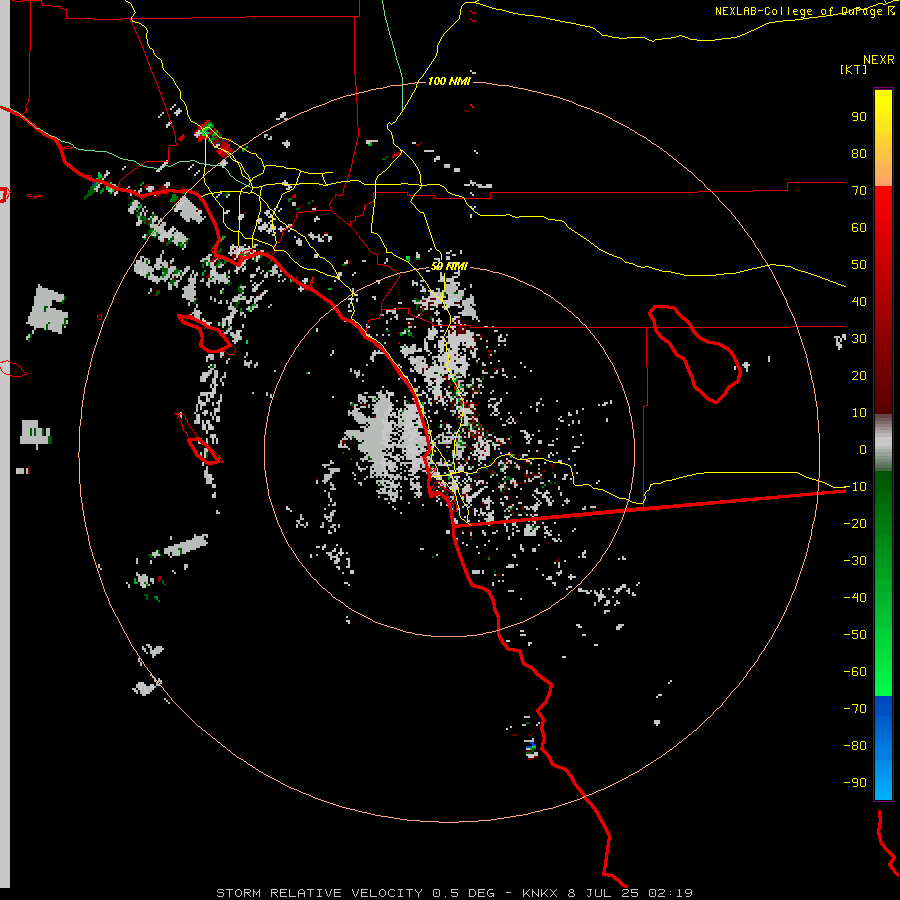Select the positive 60 knot scale label
This screenshot has height=900, width=900.
tap(859, 227)
